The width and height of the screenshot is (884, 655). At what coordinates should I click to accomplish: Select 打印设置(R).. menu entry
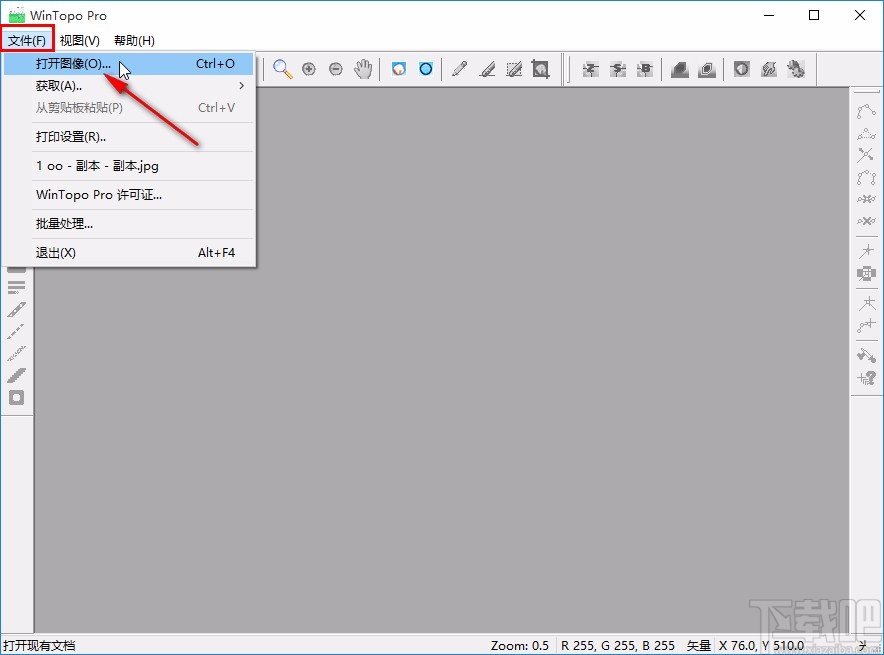click(x=129, y=137)
